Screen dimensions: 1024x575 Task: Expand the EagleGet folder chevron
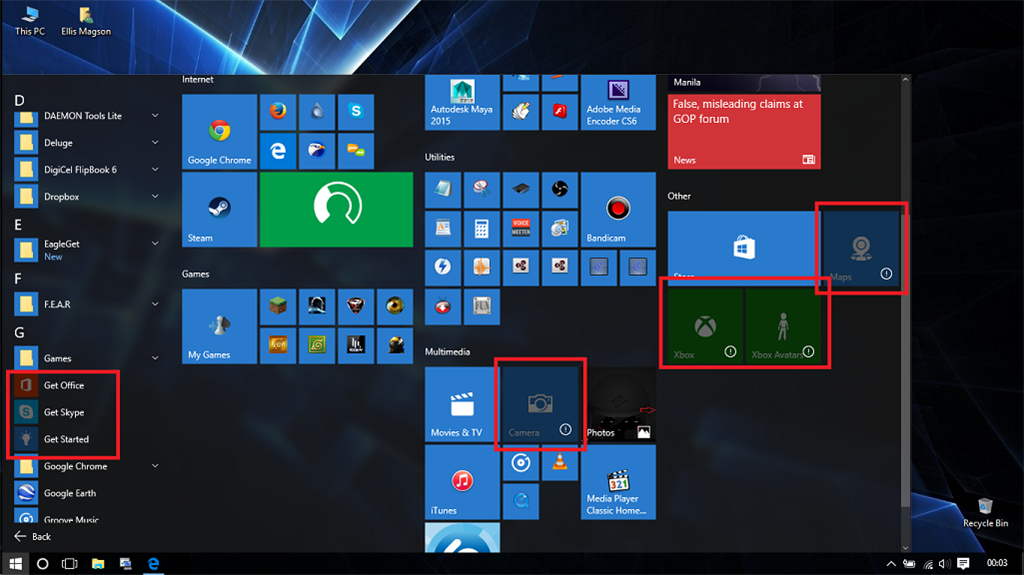click(155, 243)
